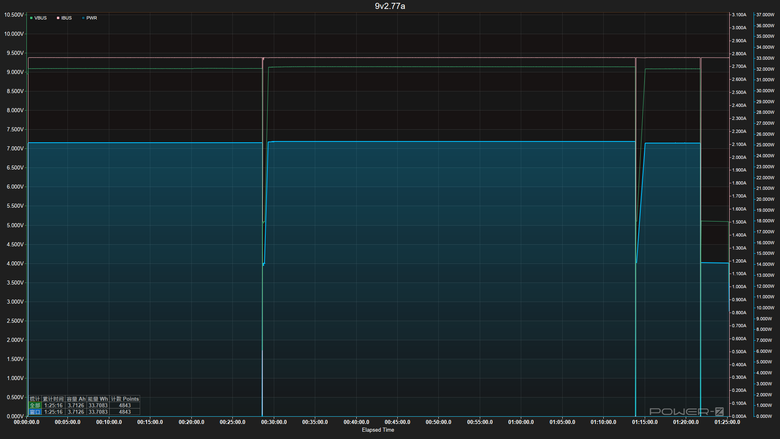Click the 01:25:00.0 time axis tick

tap(727, 422)
